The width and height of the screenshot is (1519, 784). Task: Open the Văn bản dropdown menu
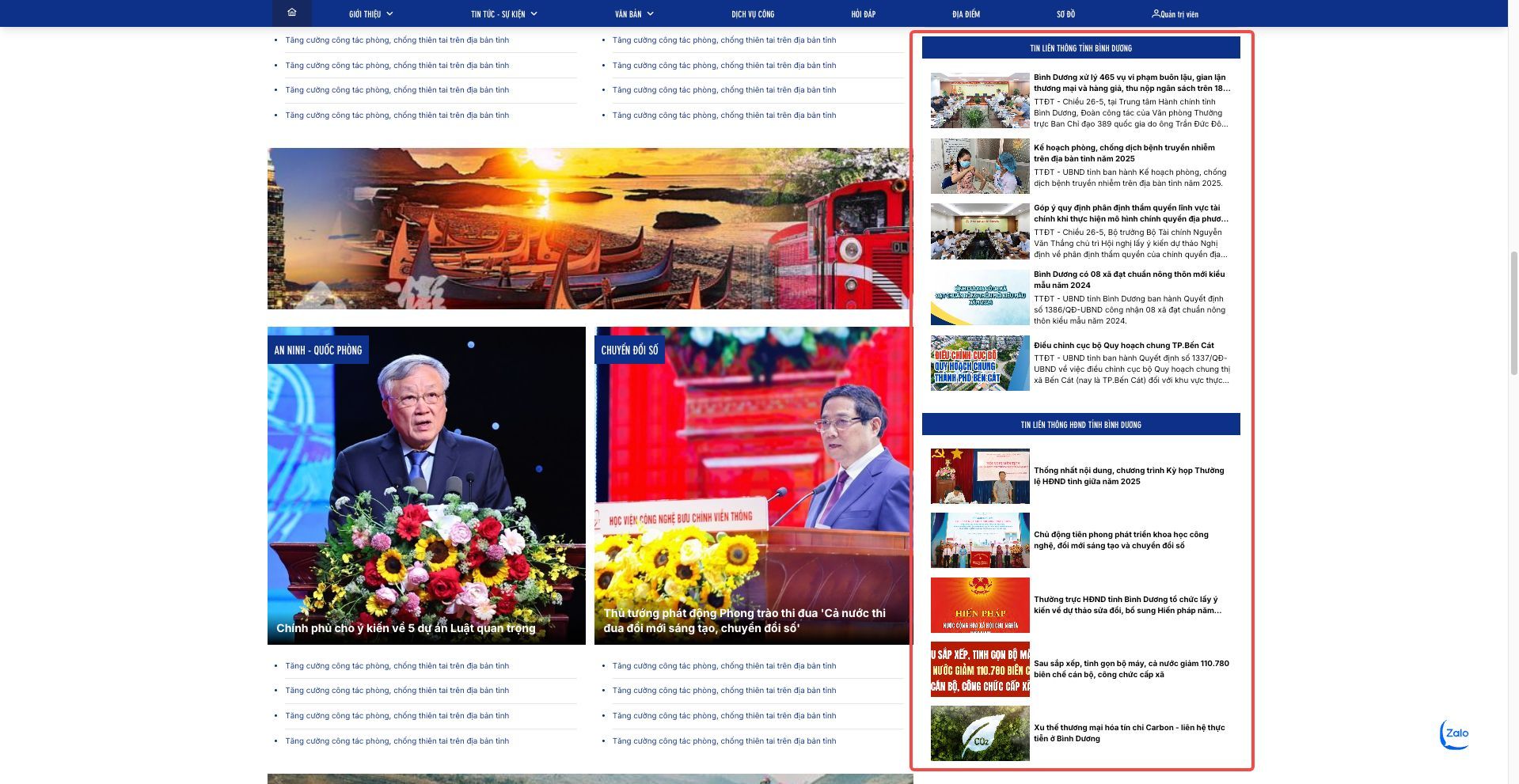pyautogui.click(x=633, y=13)
